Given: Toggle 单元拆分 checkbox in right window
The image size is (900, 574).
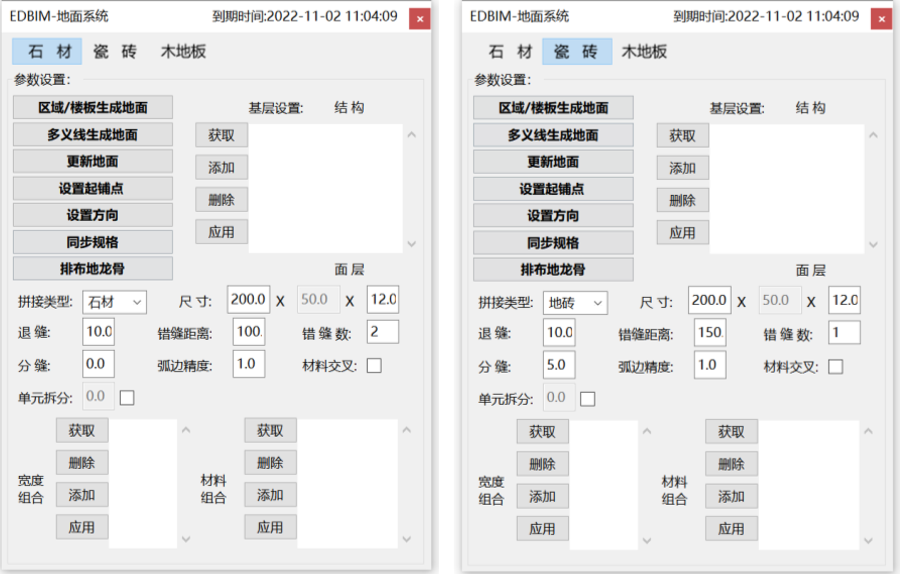Looking at the screenshot, I should point(588,398).
